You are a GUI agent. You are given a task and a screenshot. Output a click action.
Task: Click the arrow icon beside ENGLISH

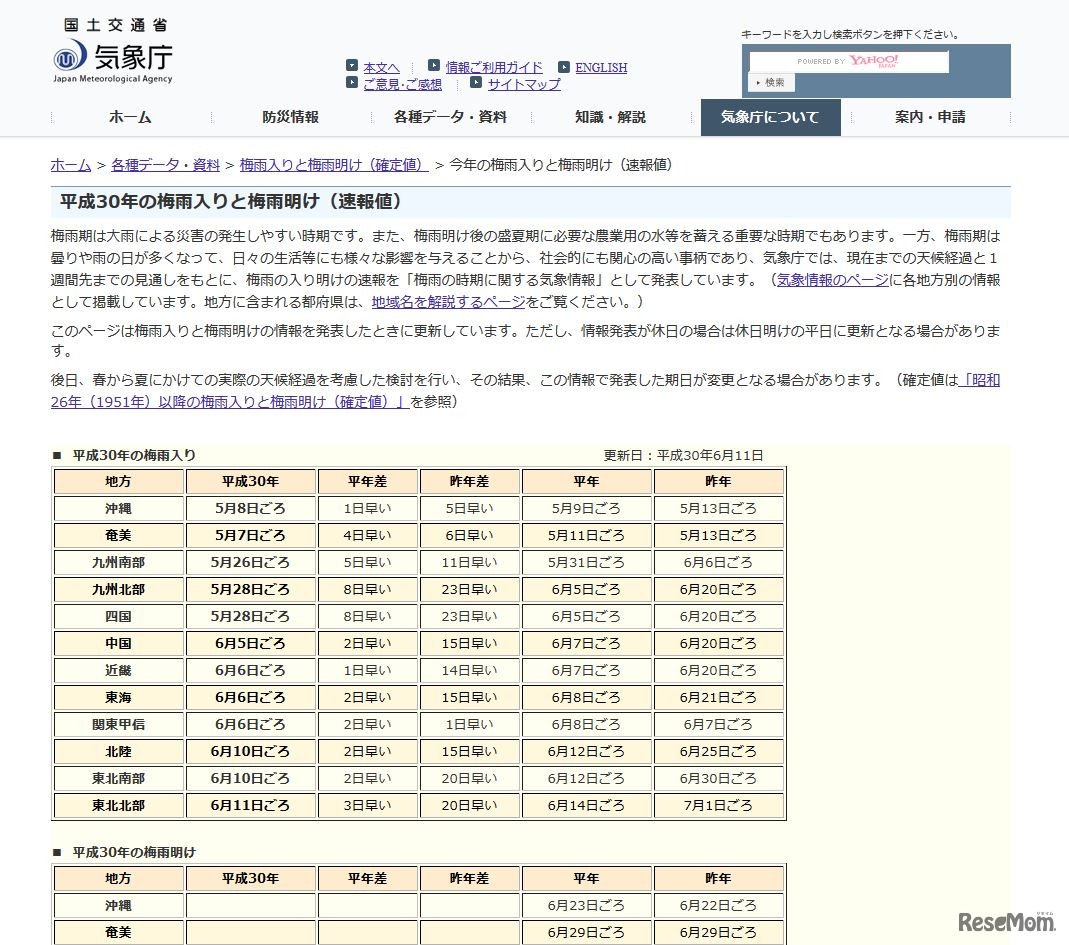click(562, 66)
